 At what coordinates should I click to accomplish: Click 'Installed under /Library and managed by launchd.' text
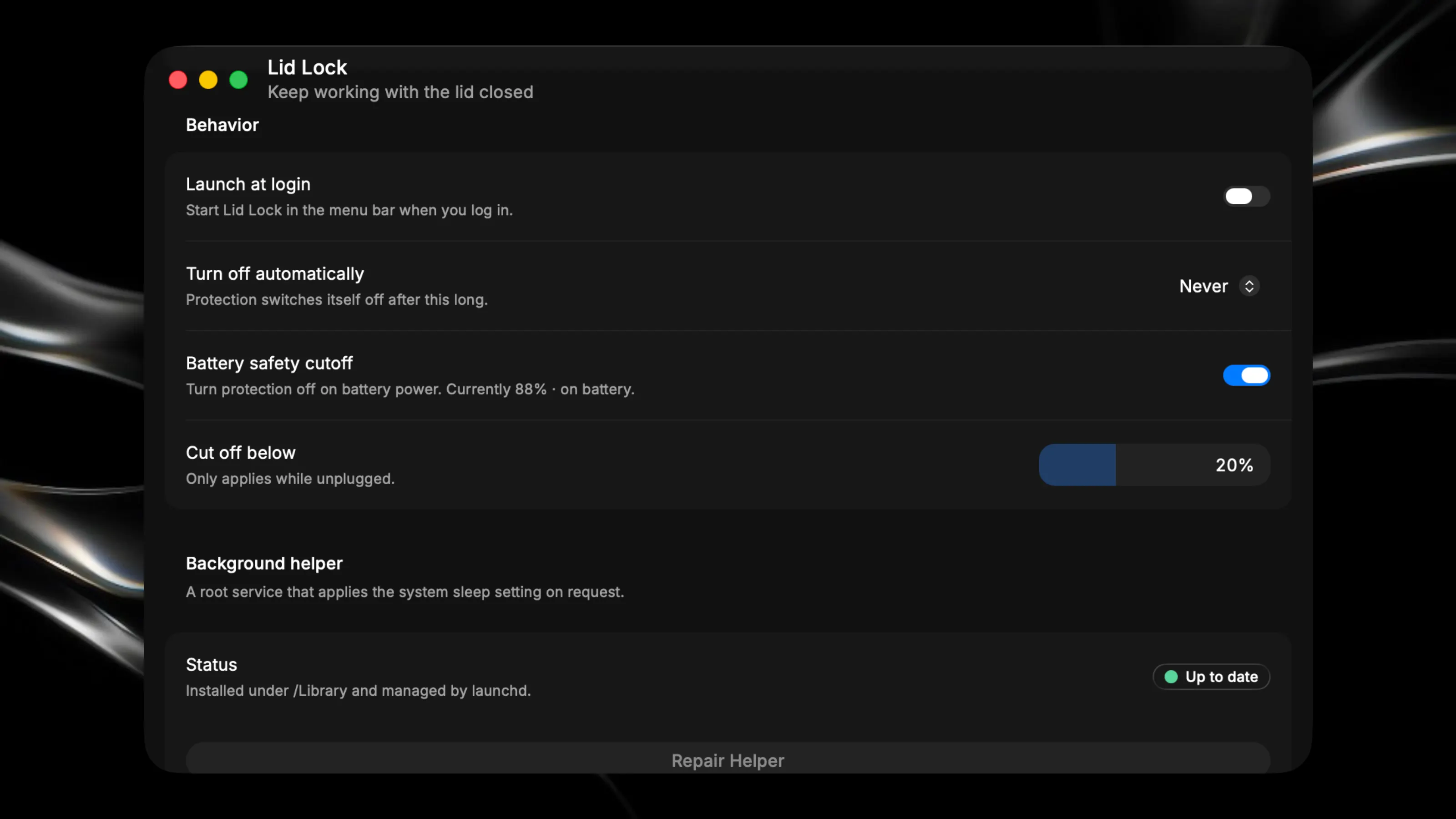click(359, 691)
